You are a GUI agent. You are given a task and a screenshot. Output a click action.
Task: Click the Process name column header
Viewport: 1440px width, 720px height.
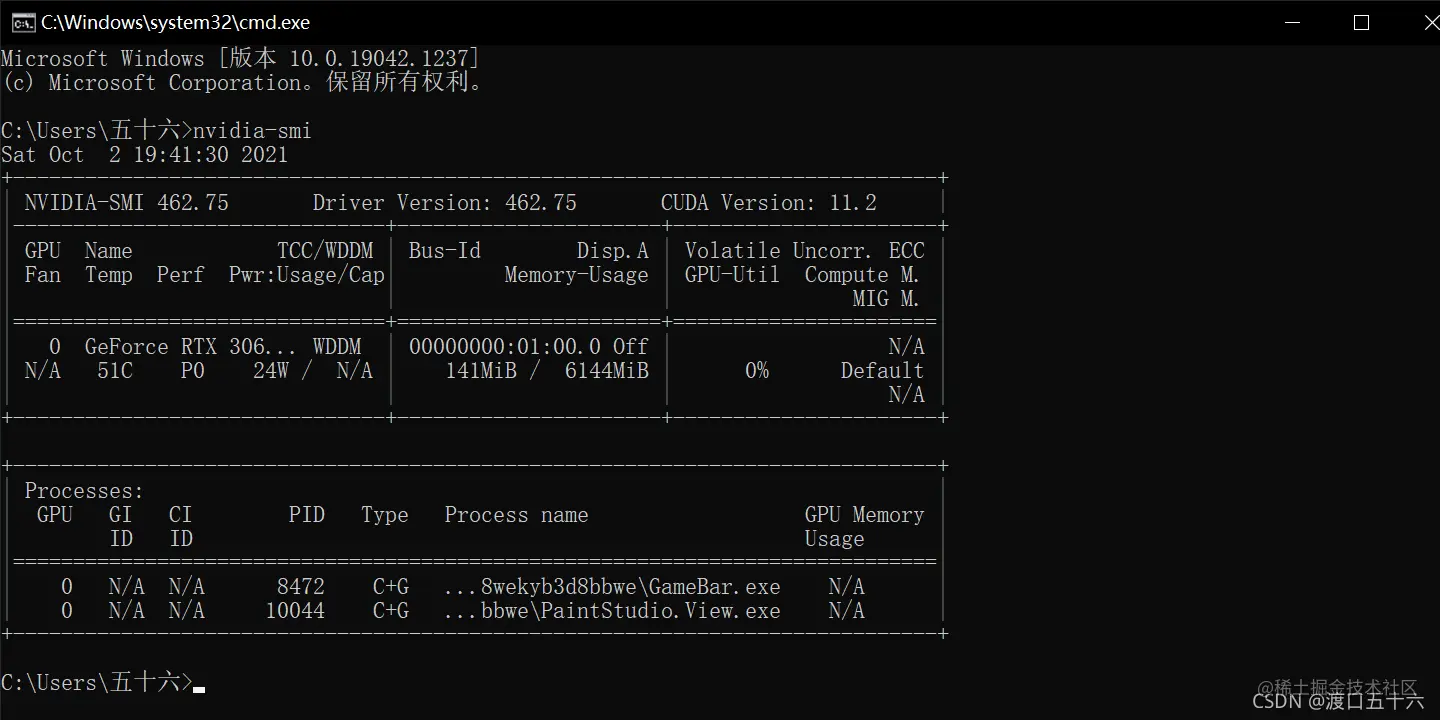tap(517, 515)
